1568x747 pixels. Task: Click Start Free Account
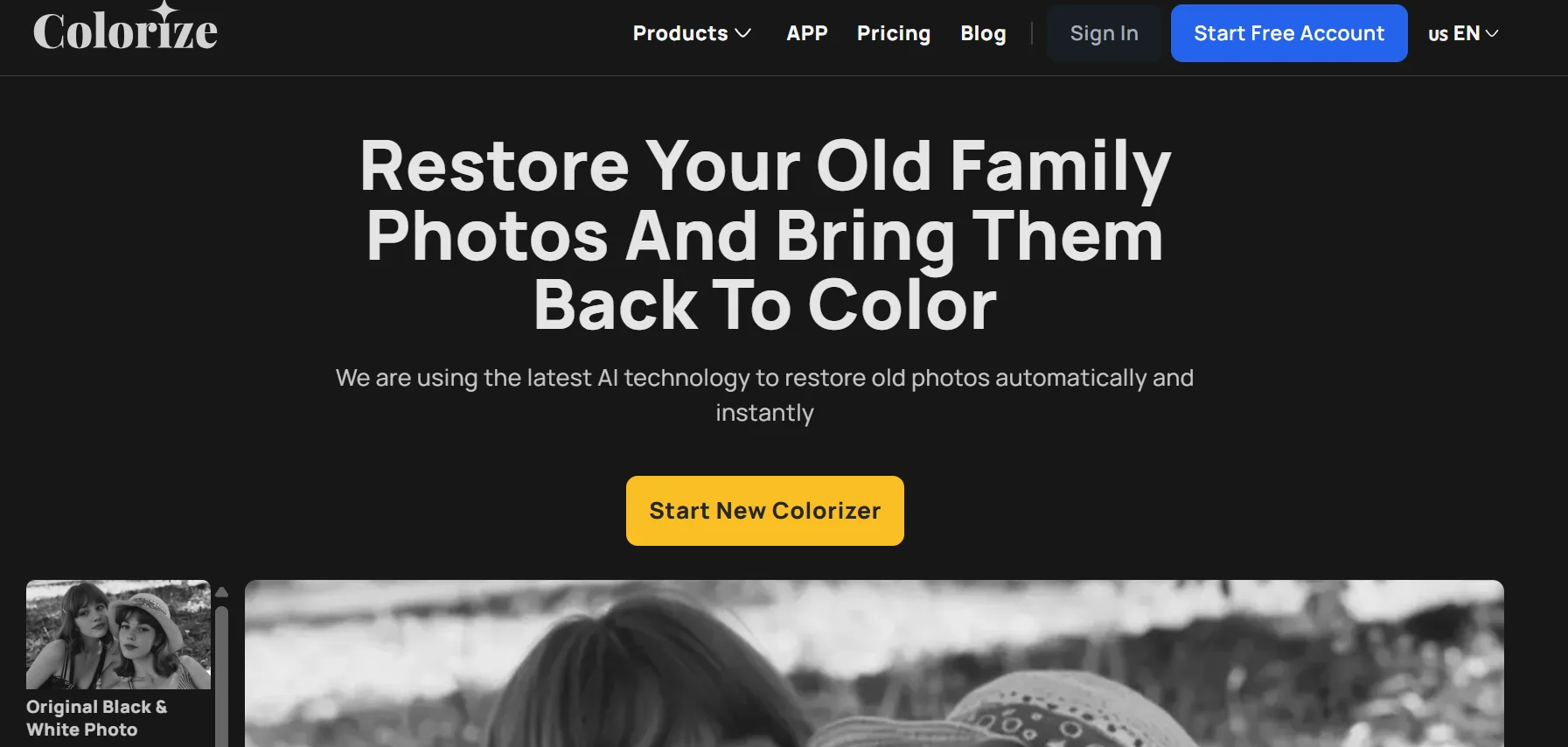tap(1289, 32)
